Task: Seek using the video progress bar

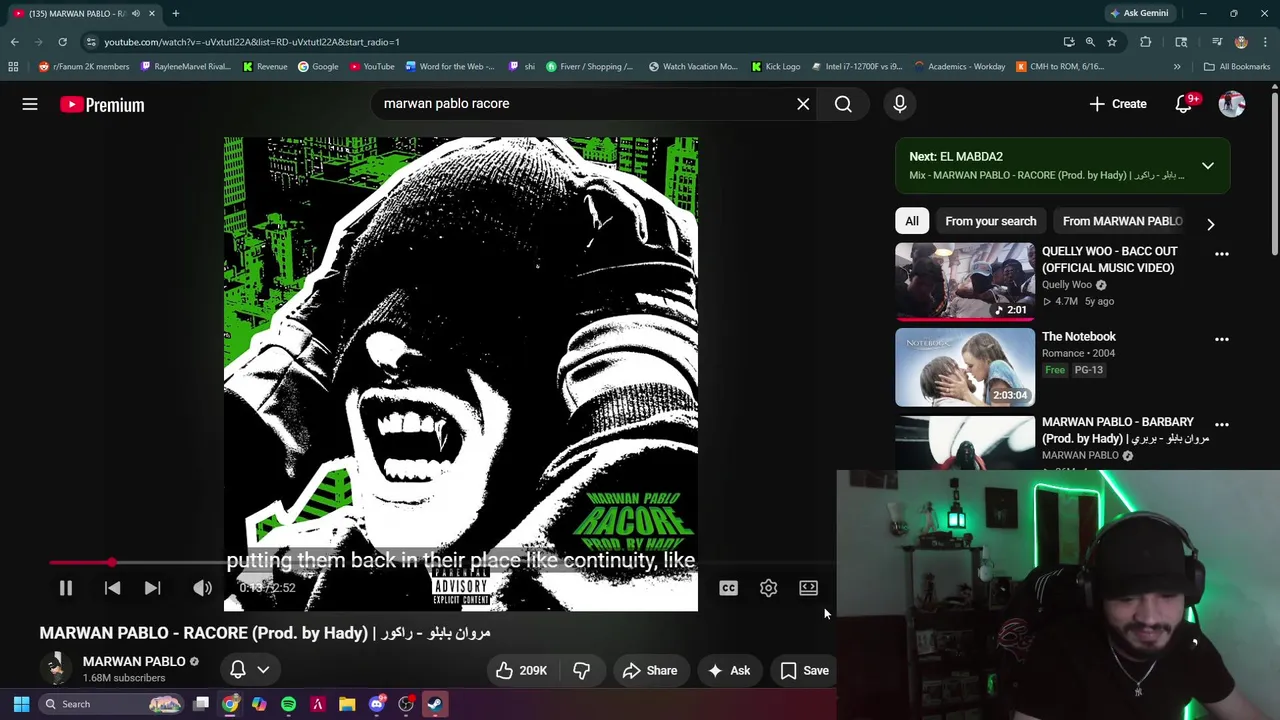Action: 440,563
